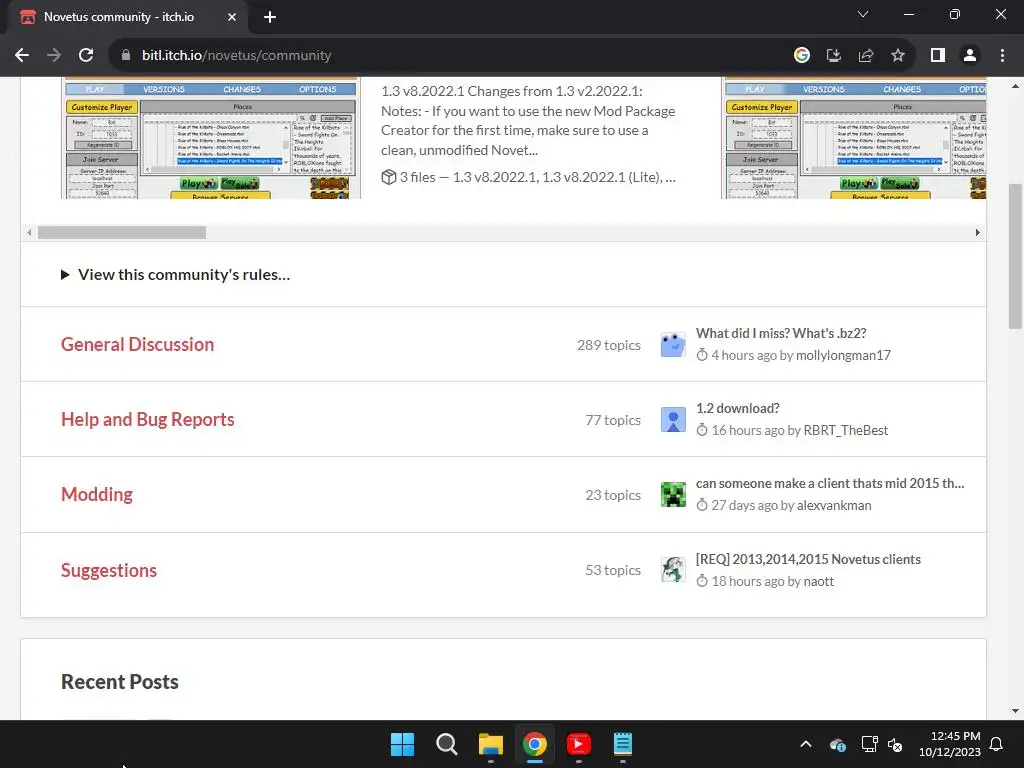This screenshot has height=768, width=1024.
Task: View alexvankman's profile
Action: (834, 505)
